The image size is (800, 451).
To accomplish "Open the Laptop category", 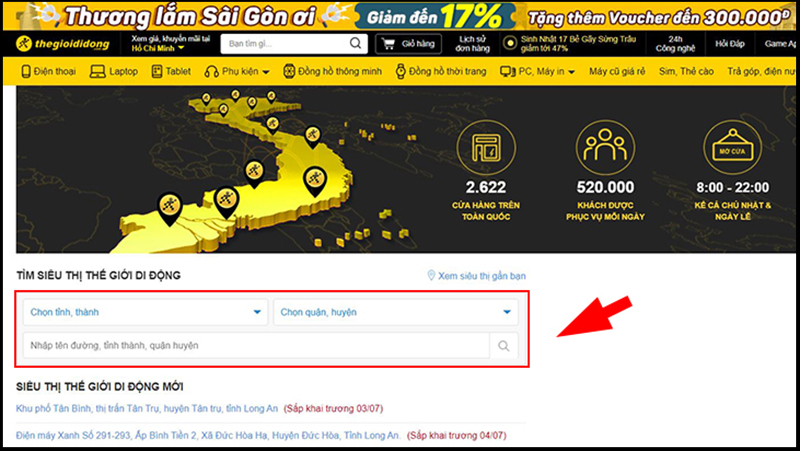I will (x=113, y=71).
